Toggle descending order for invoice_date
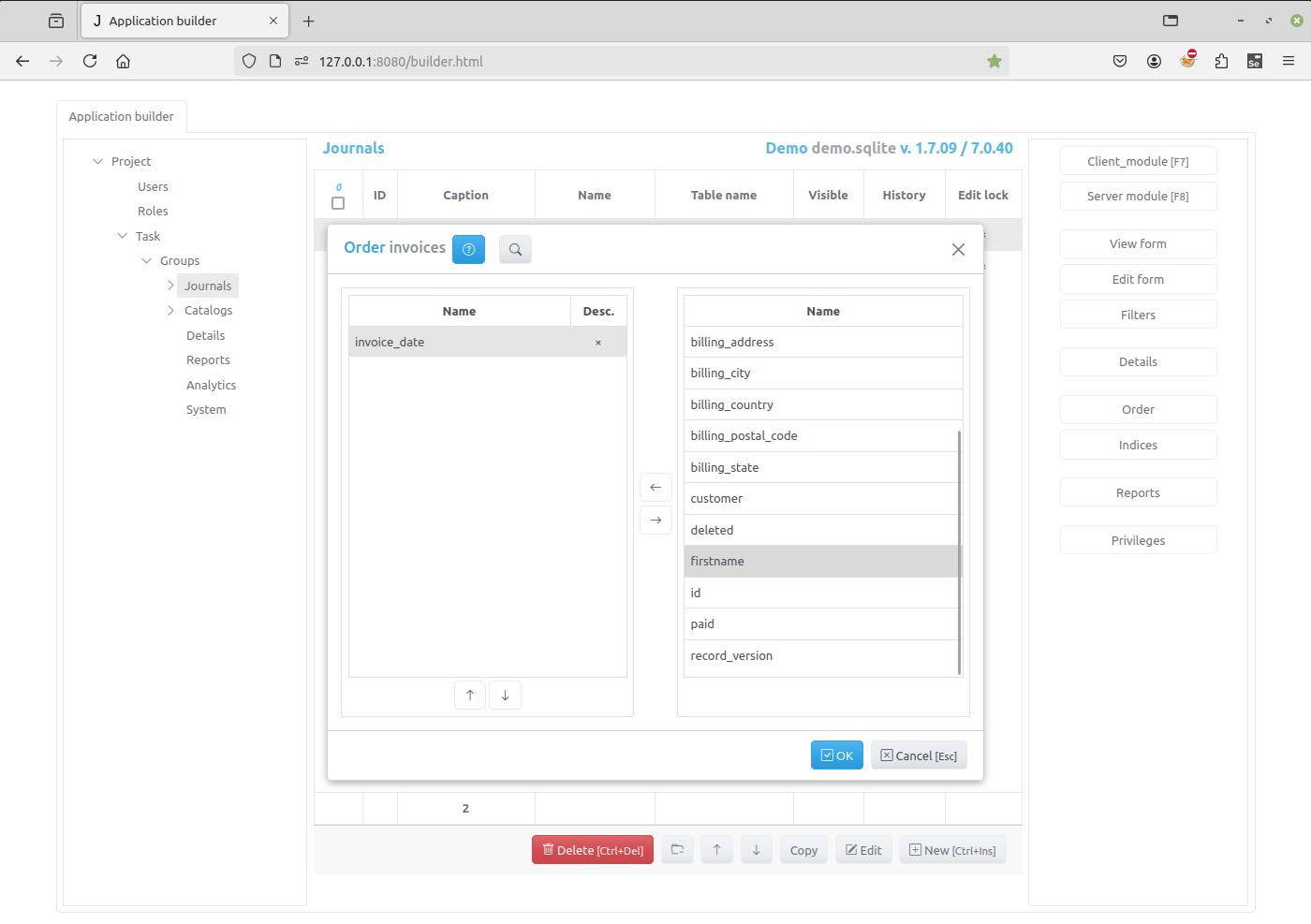Viewport: 1311px width, 924px height. tap(597, 342)
